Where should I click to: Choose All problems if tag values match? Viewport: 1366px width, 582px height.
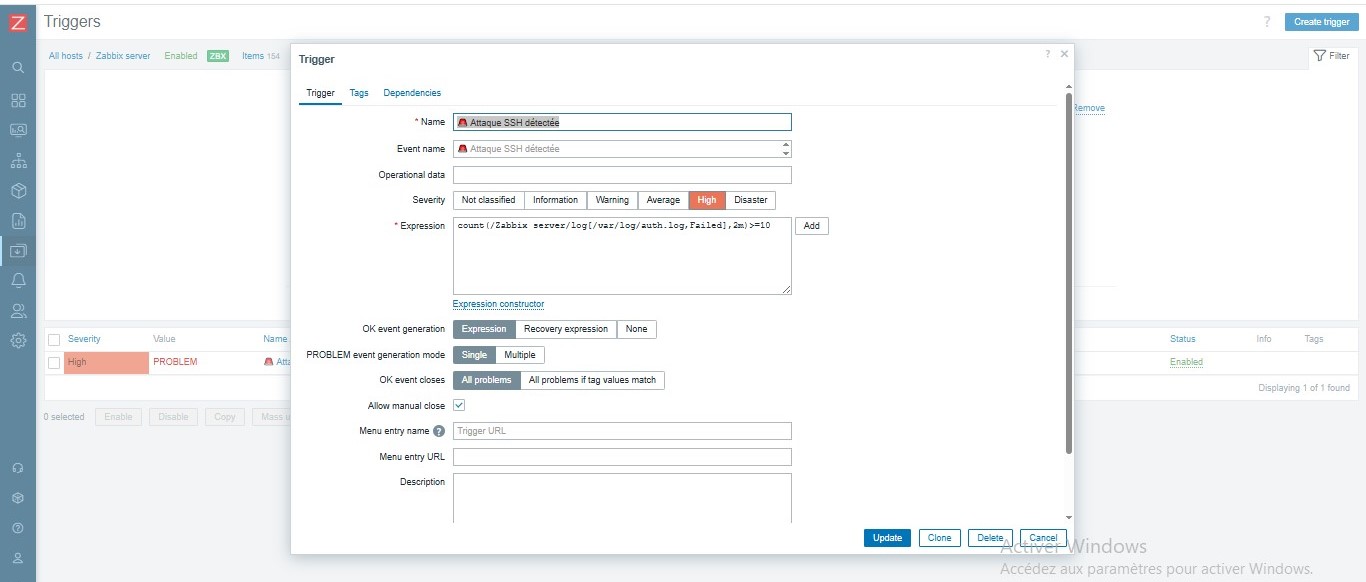(592, 380)
